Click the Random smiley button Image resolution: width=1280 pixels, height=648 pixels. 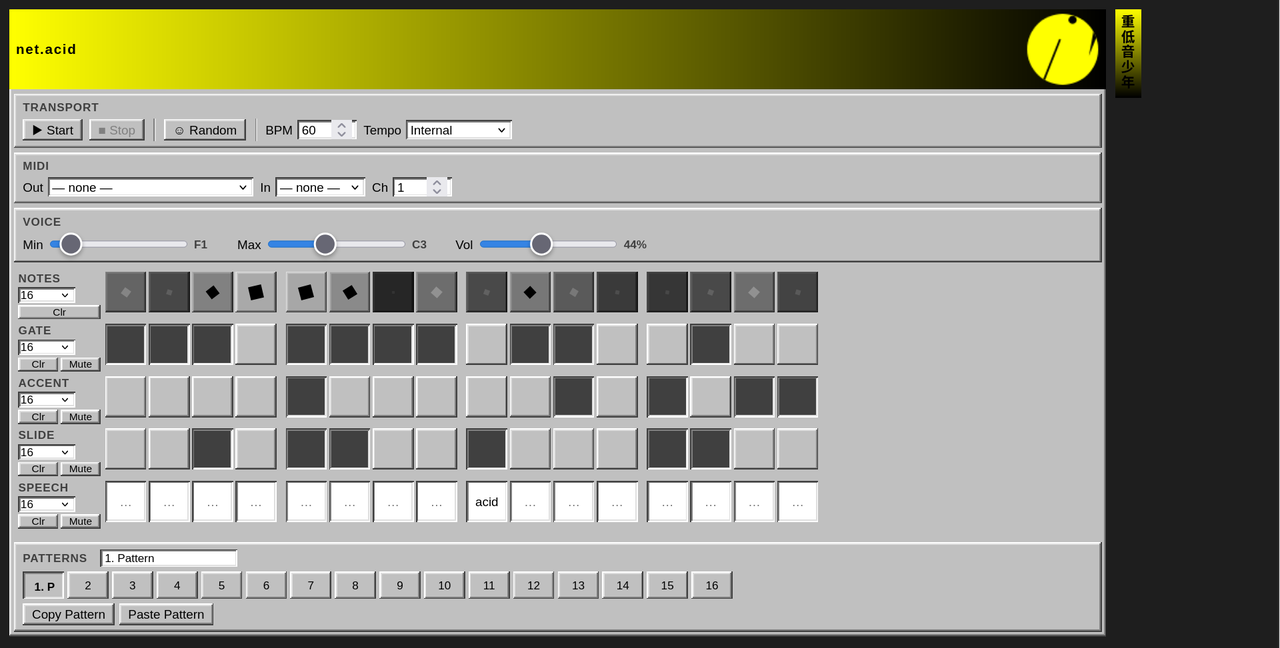[x=205, y=130]
